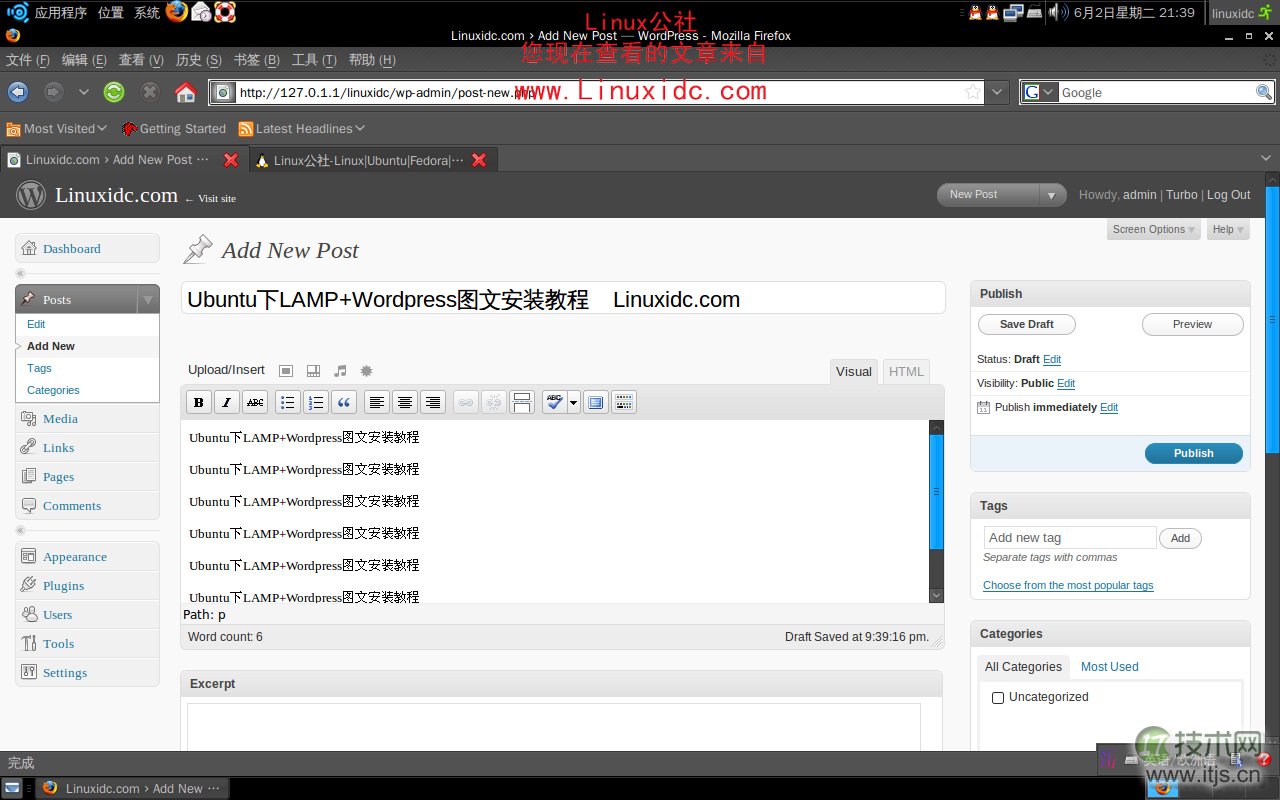Align text center in the editor
Viewport: 1280px width, 800px height.
pyautogui.click(x=405, y=402)
